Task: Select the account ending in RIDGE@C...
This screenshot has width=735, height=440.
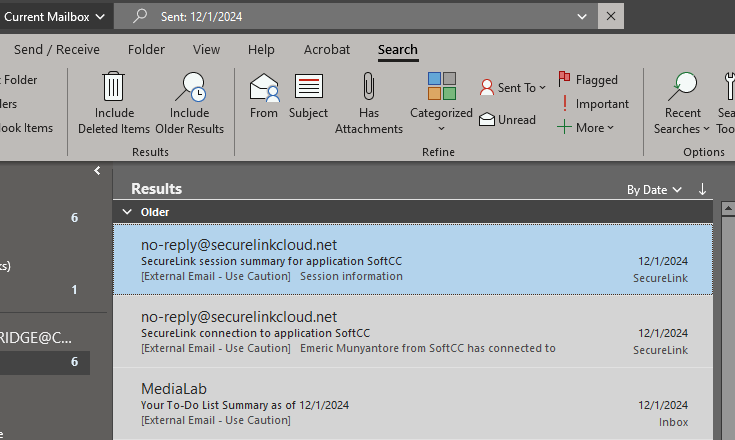Action: 36,337
